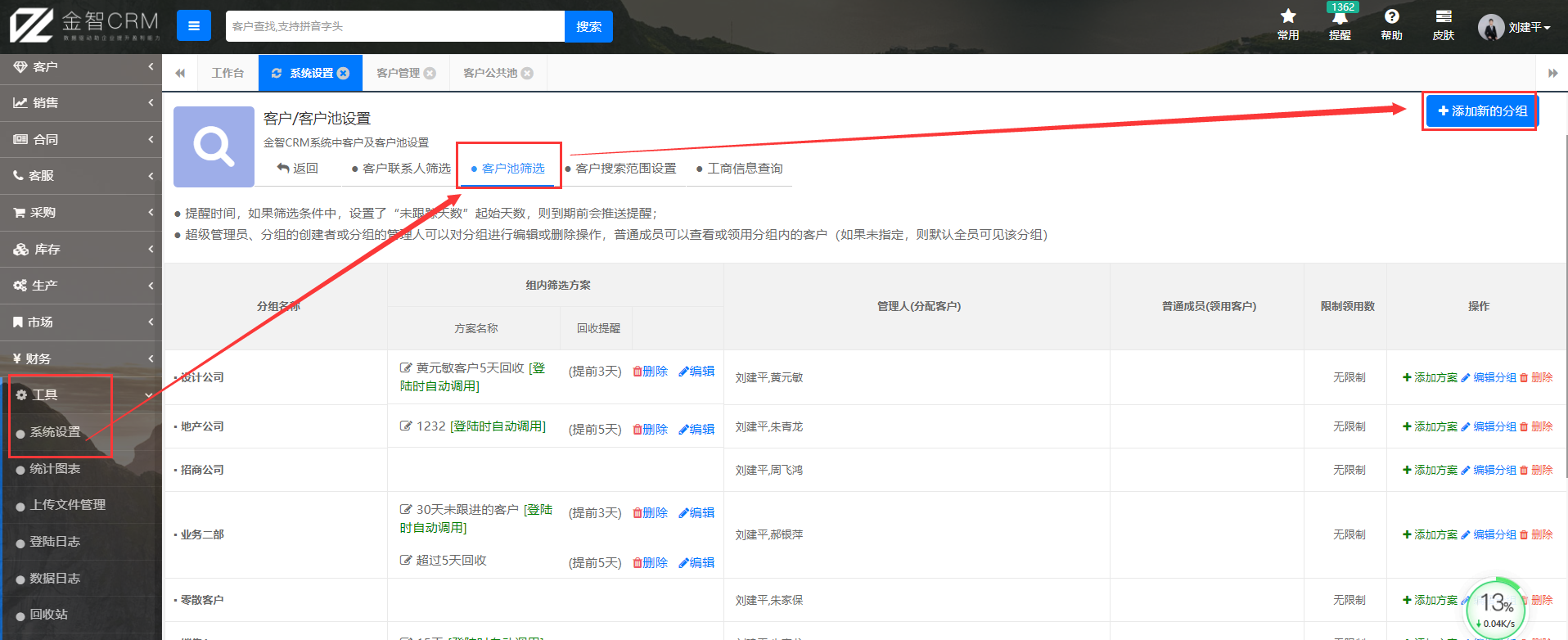Click the large magnifier settings icon
Viewport: 1568px width, 640px height.
pos(214,146)
